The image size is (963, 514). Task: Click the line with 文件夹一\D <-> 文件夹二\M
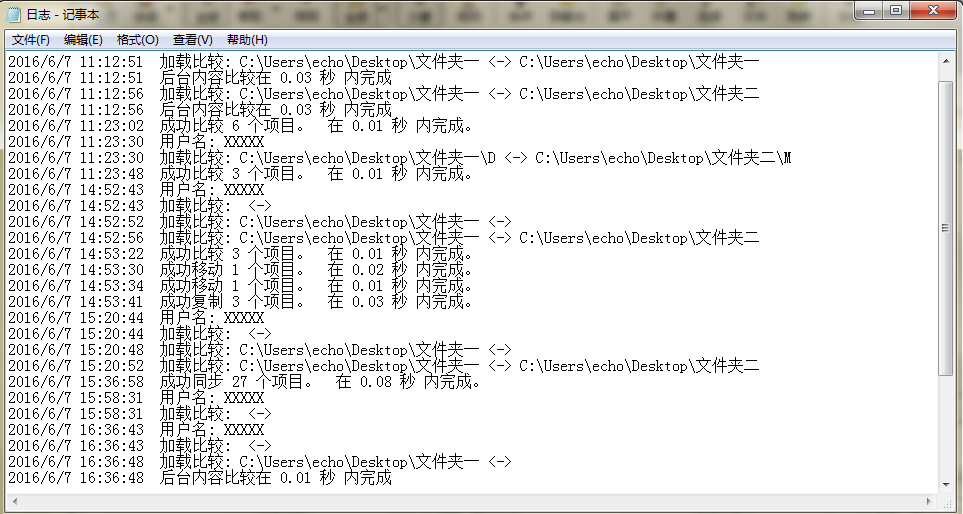(399, 158)
